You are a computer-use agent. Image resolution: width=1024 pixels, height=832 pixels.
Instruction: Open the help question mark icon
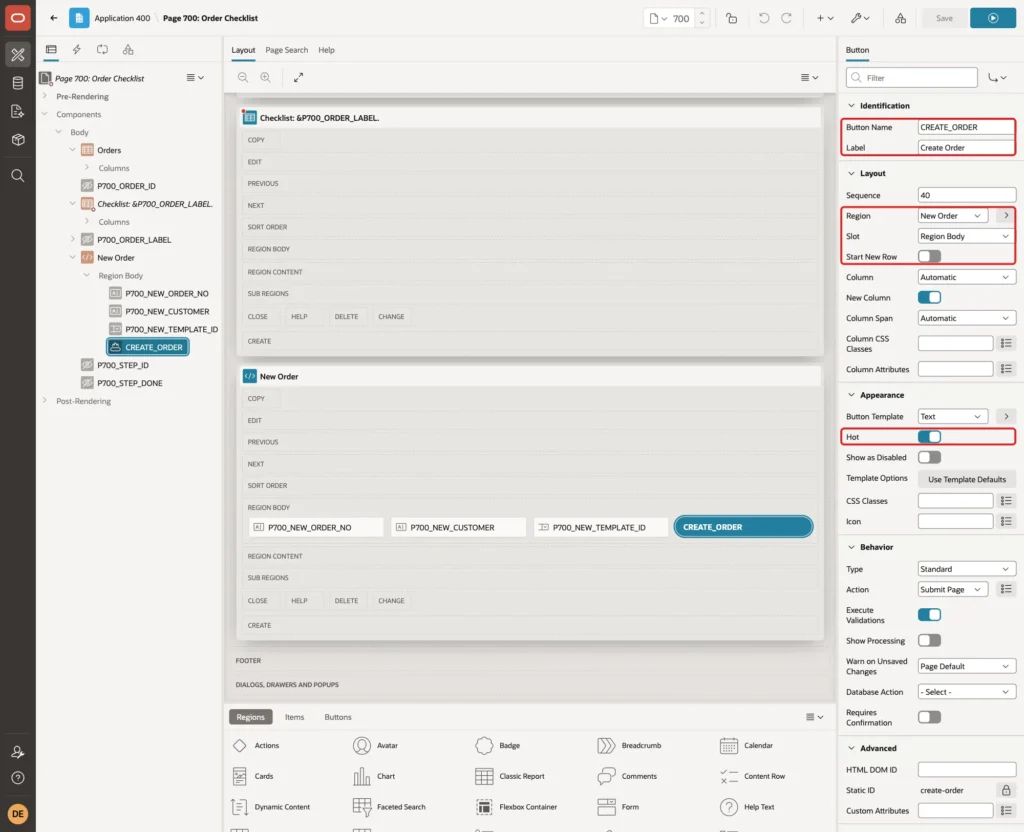[x=18, y=778]
